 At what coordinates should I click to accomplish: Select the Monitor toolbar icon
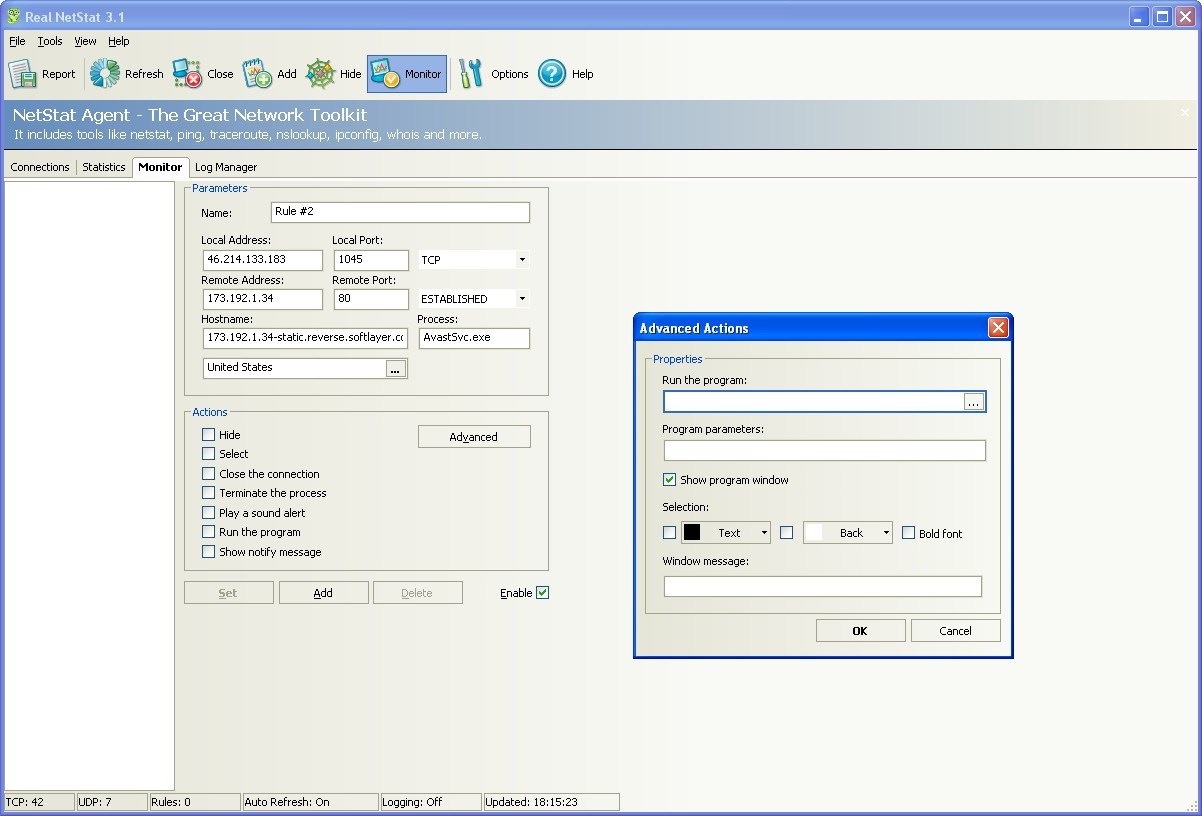[x=404, y=73]
